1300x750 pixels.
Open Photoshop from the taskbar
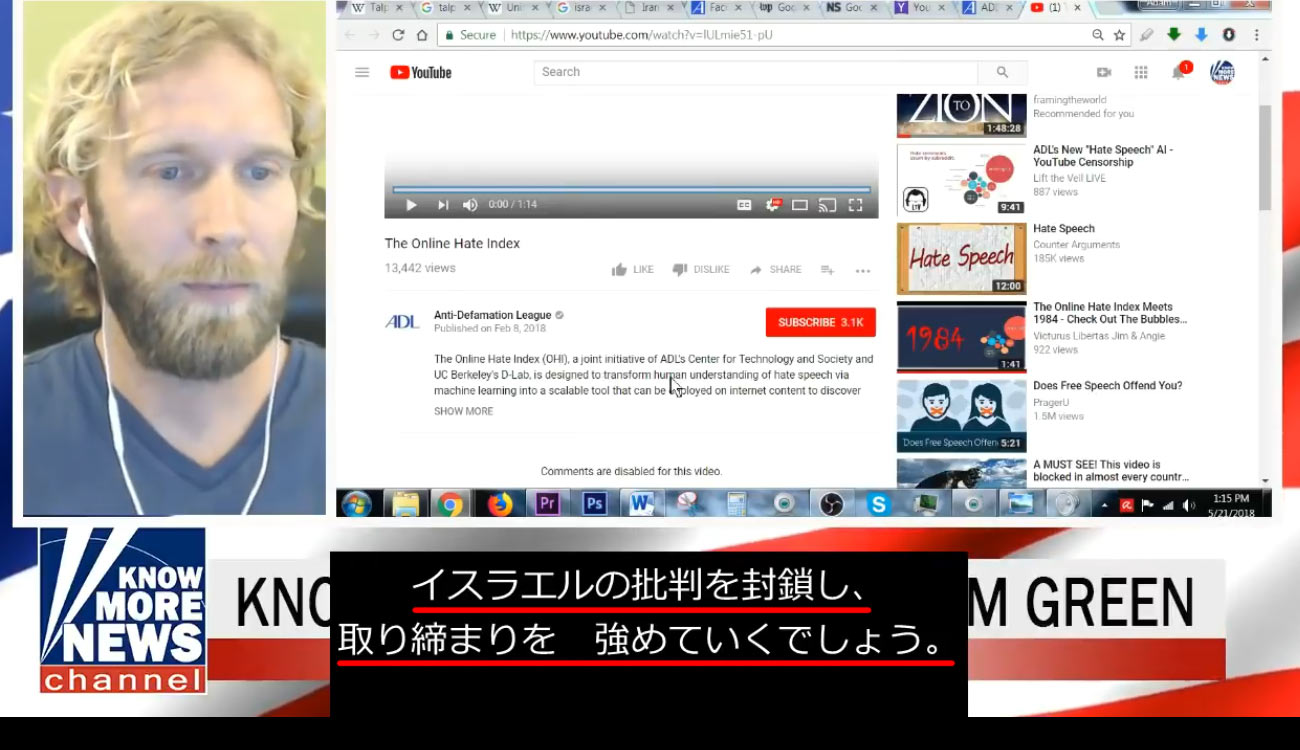point(594,504)
